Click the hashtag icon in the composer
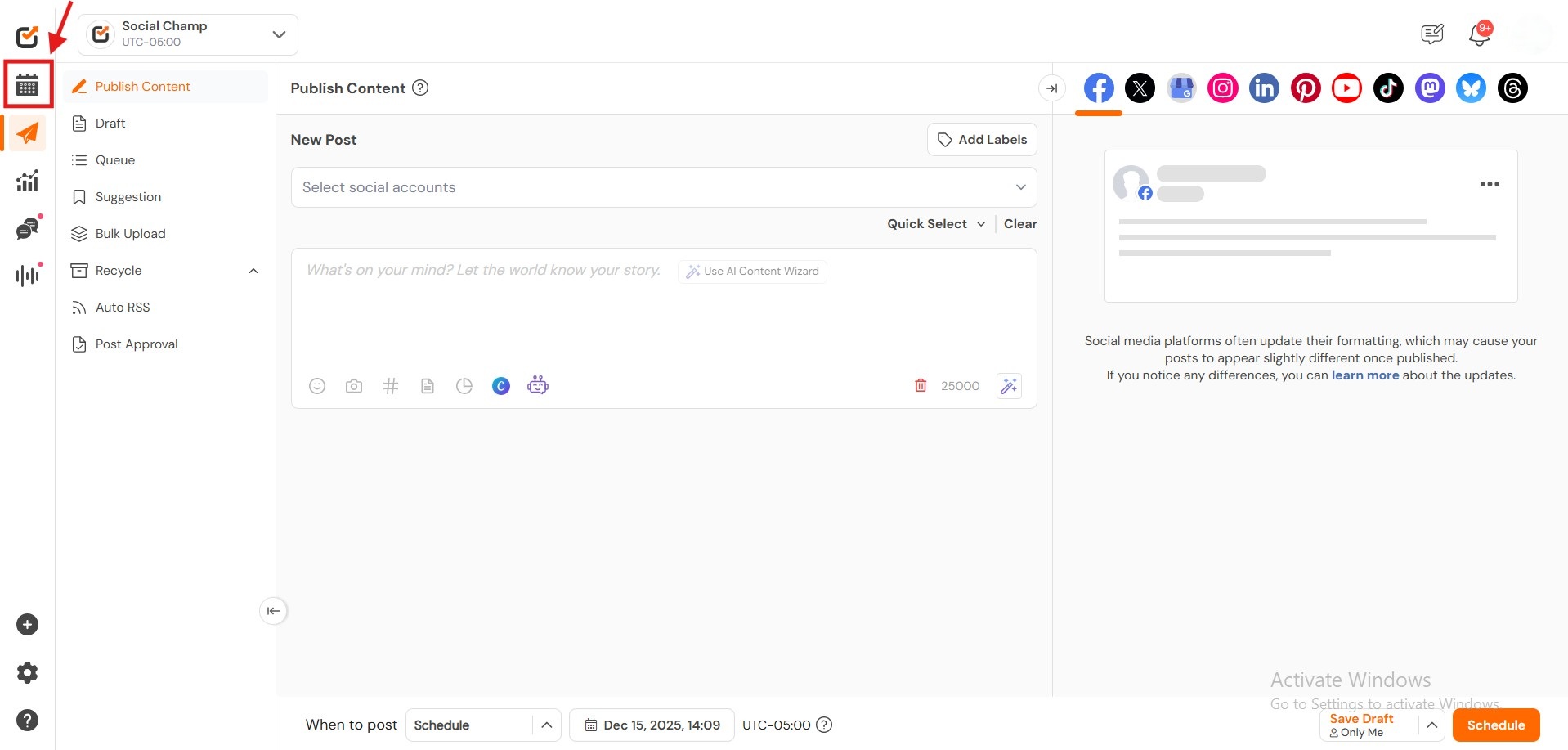Viewport: 1568px width, 750px height. (391, 386)
